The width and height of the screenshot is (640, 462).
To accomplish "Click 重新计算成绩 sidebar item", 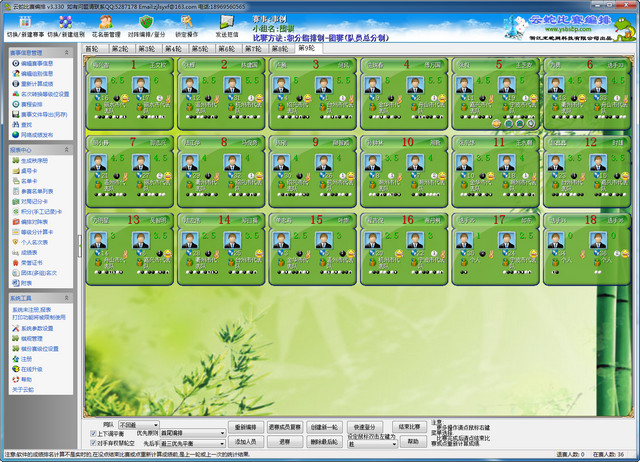I will point(33,84).
